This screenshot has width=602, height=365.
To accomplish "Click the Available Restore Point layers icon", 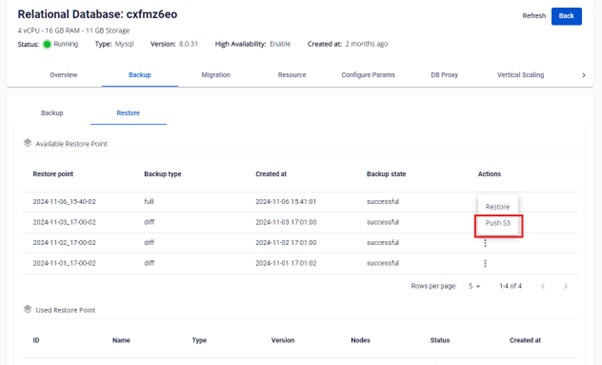I will pyautogui.click(x=27, y=143).
